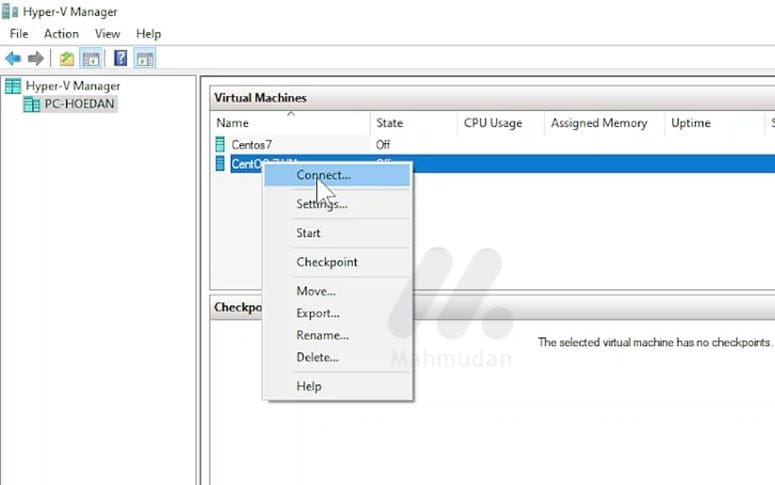The width and height of the screenshot is (775, 485).
Task: Open the Action menu
Action: [61, 34]
